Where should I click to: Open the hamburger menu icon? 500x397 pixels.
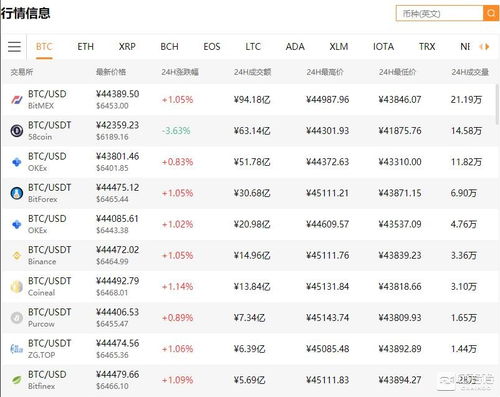[14, 47]
